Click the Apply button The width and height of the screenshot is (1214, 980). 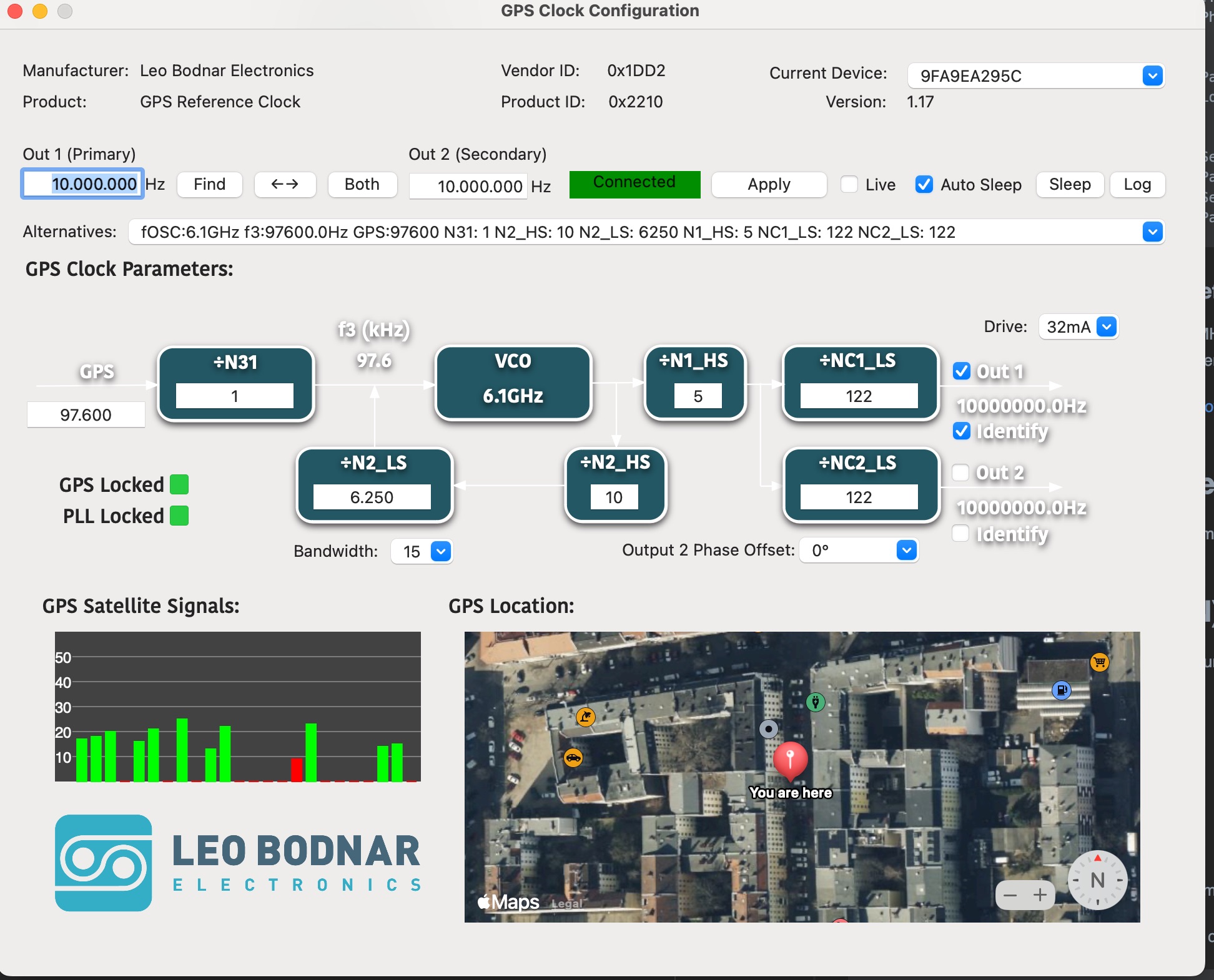pyautogui.click(x=769, y=184)
